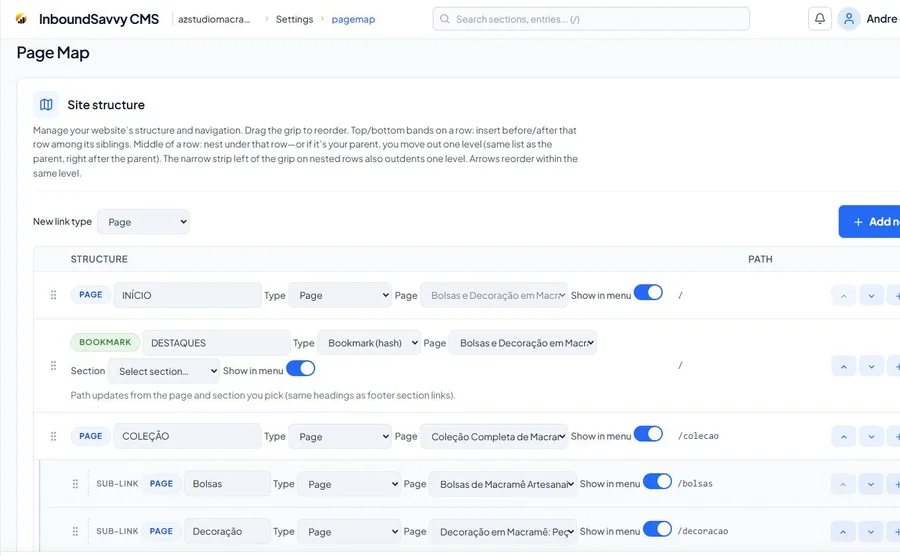Move Decoração row up with arrow

tap(843, 532)
